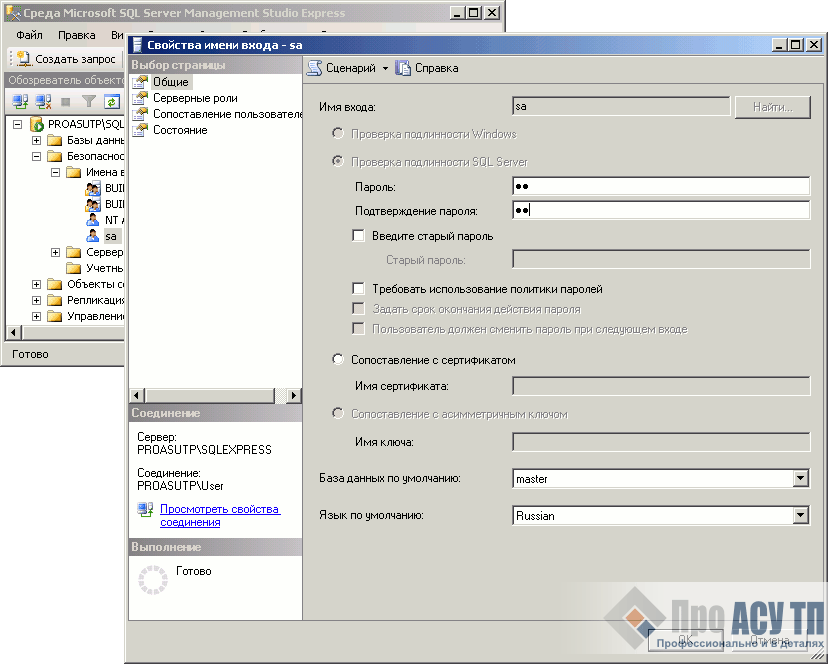Select Проверка подлинности Windows radio button
Viewport: 828px width, 664px height.
(x=338, y=134)
